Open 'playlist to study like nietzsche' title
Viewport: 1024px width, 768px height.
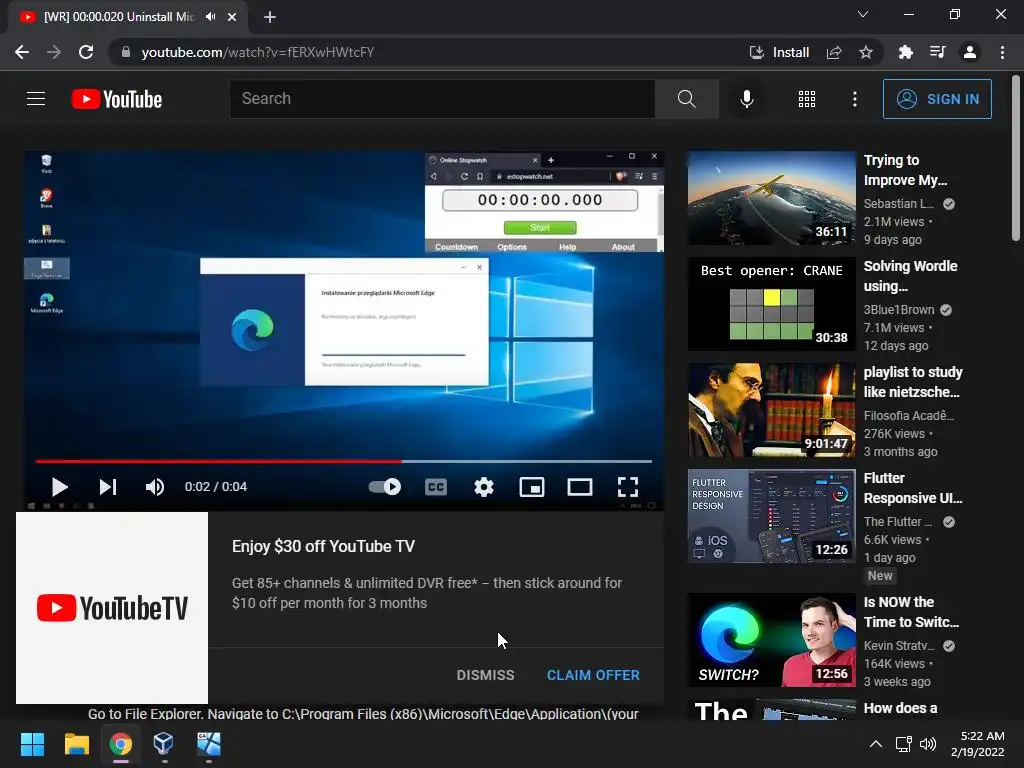[913, 382]
